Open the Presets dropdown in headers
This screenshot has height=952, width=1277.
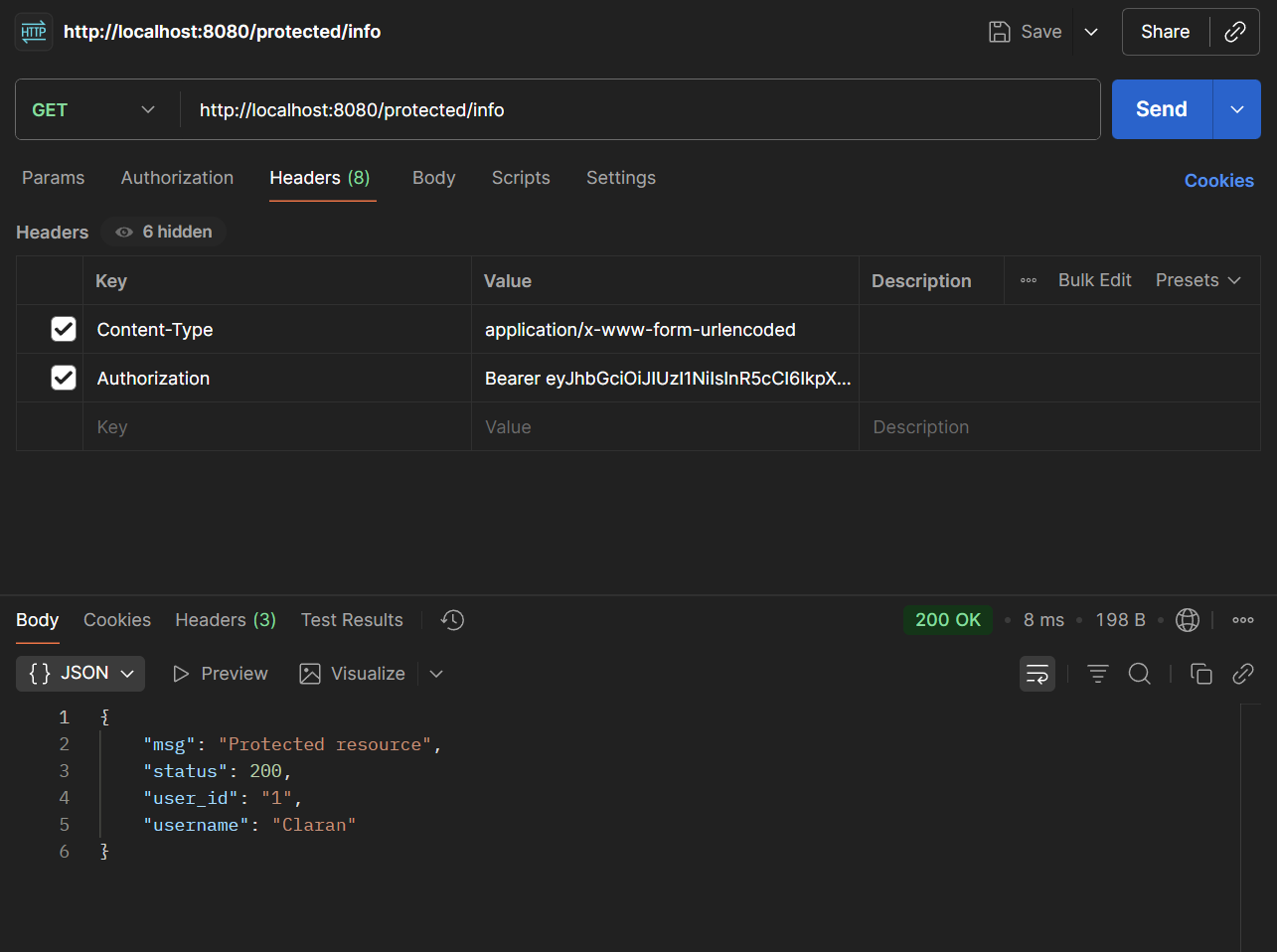[1197, 280]
